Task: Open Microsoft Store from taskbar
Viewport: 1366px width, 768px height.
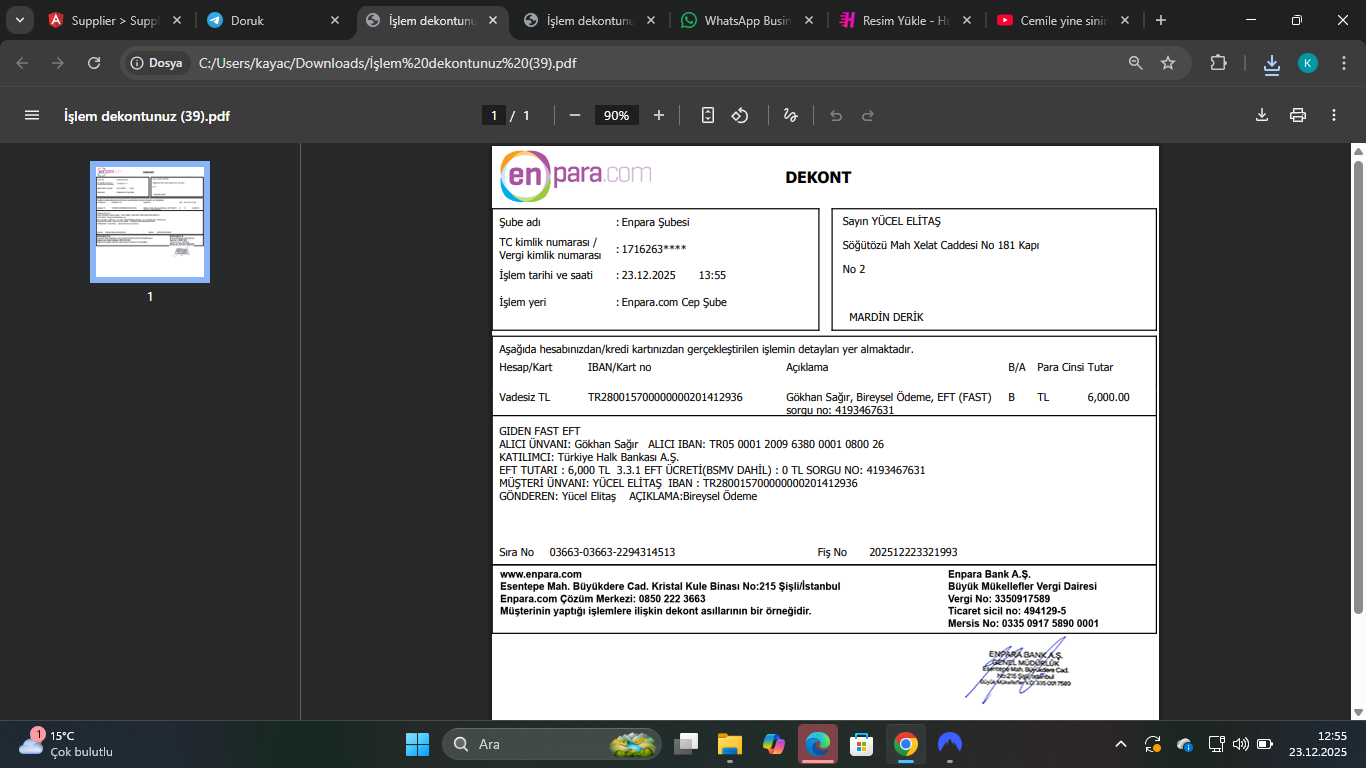Action: tap(861, 744)
